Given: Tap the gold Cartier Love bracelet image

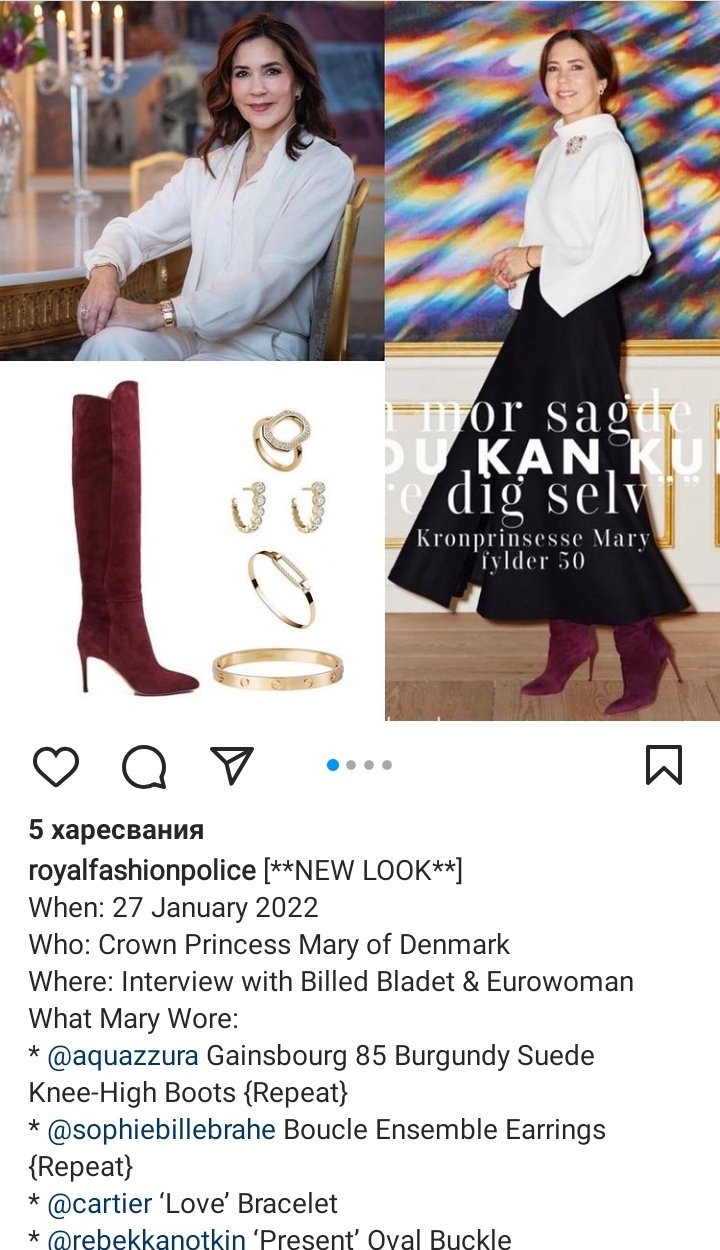Looking at the screenshot, I should [x=277, y=669].
